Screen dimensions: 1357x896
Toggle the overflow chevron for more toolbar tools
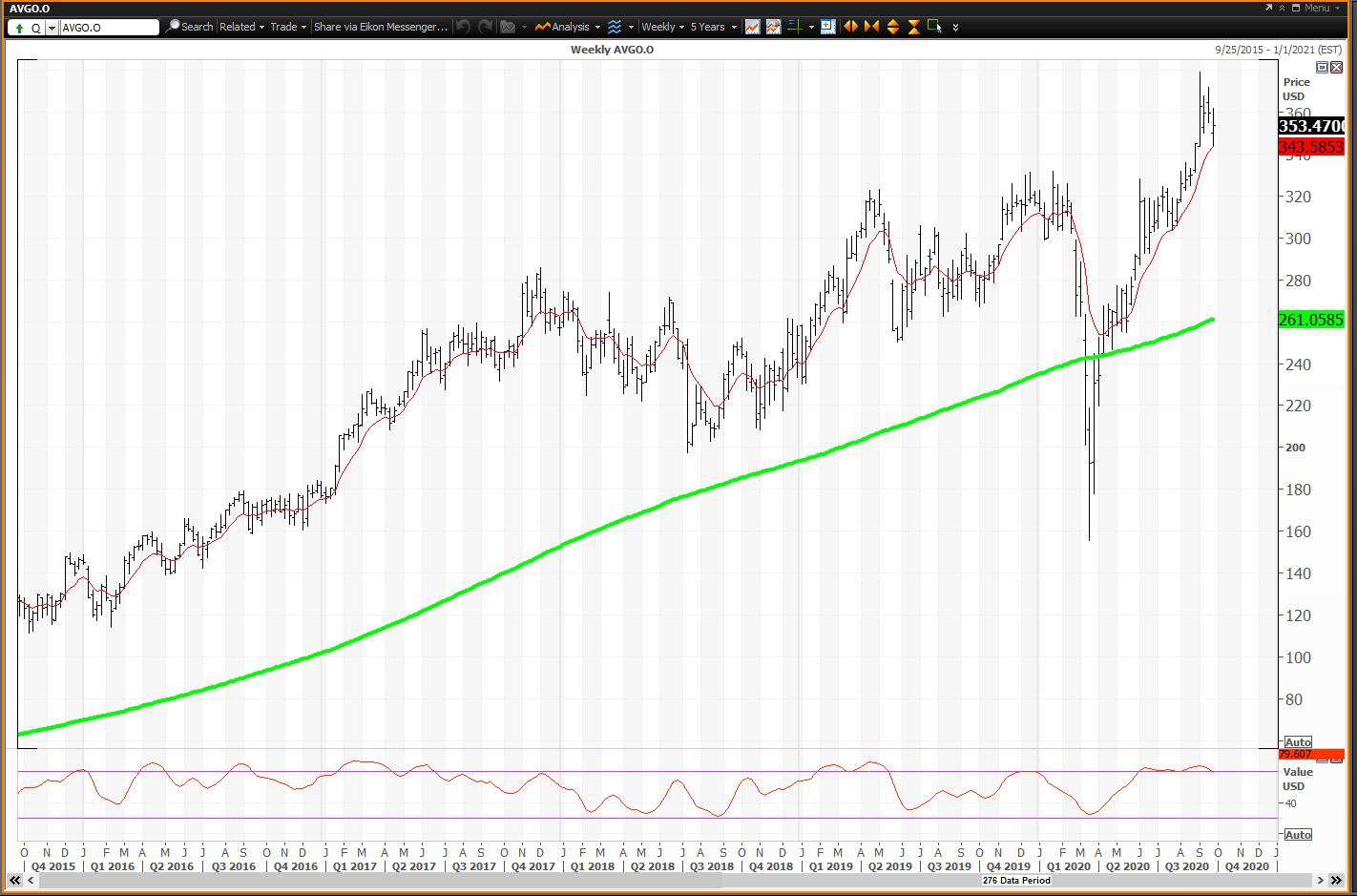coord(956,27)
